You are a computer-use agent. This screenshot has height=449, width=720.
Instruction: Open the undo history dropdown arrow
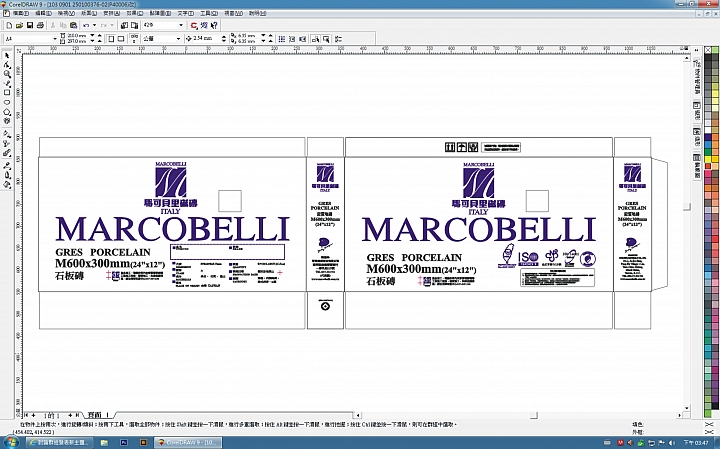(94, 25)
